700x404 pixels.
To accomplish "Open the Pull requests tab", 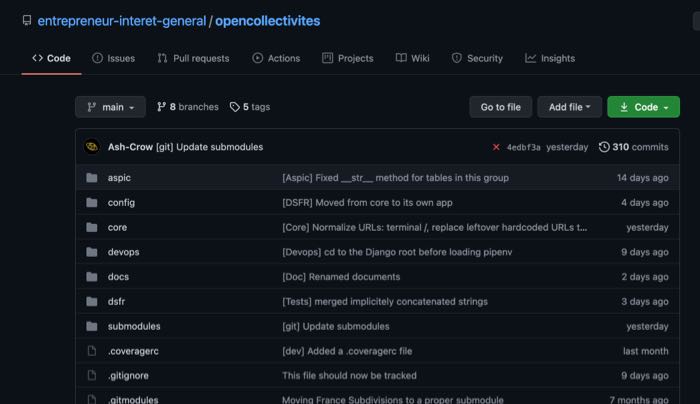I will [x=193, y=58].
